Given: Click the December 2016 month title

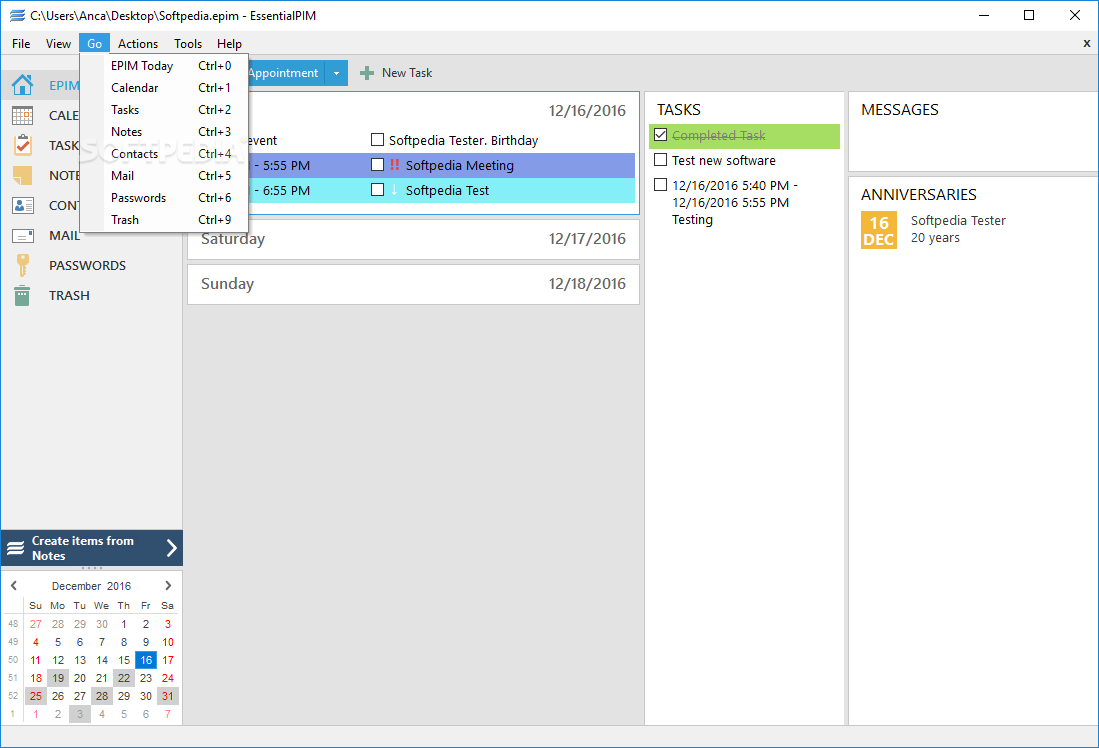Looking at the screenshot, I should pos(91,586).
